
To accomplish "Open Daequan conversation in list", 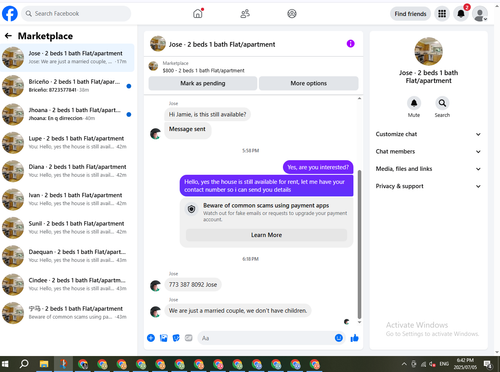I will [67, 256].
